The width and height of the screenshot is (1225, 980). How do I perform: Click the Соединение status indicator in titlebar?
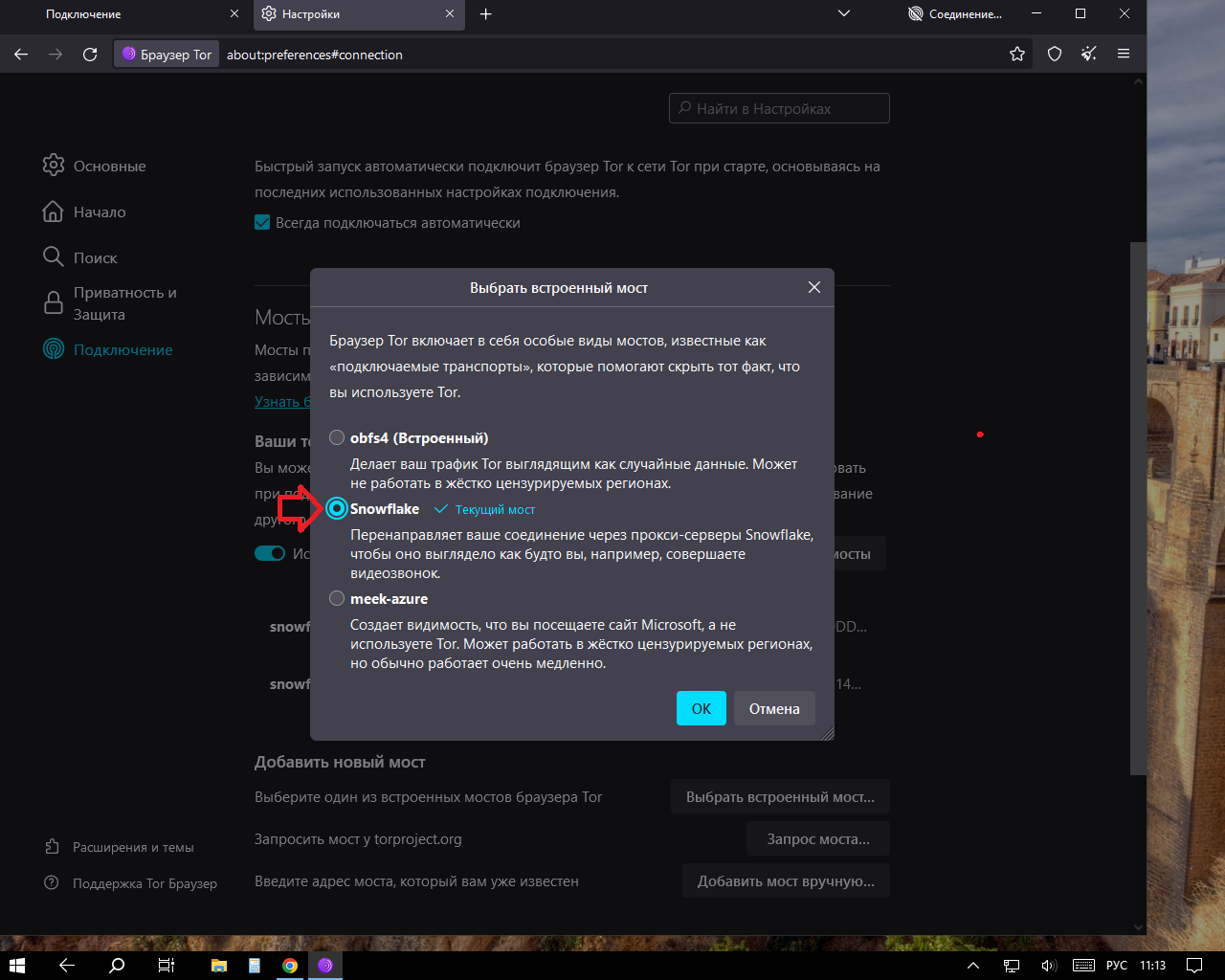[x=955, y=14]
